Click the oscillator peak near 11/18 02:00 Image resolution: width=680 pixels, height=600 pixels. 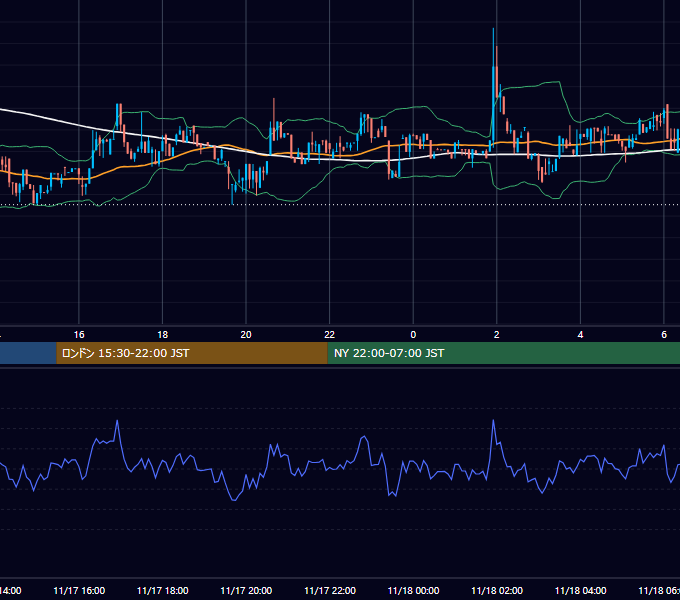(493, 420)
